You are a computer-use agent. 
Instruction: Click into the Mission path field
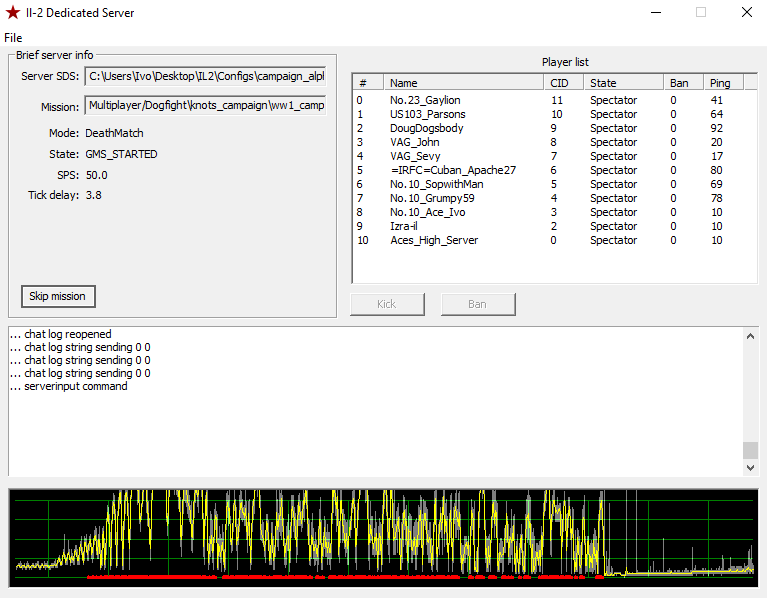205,106
